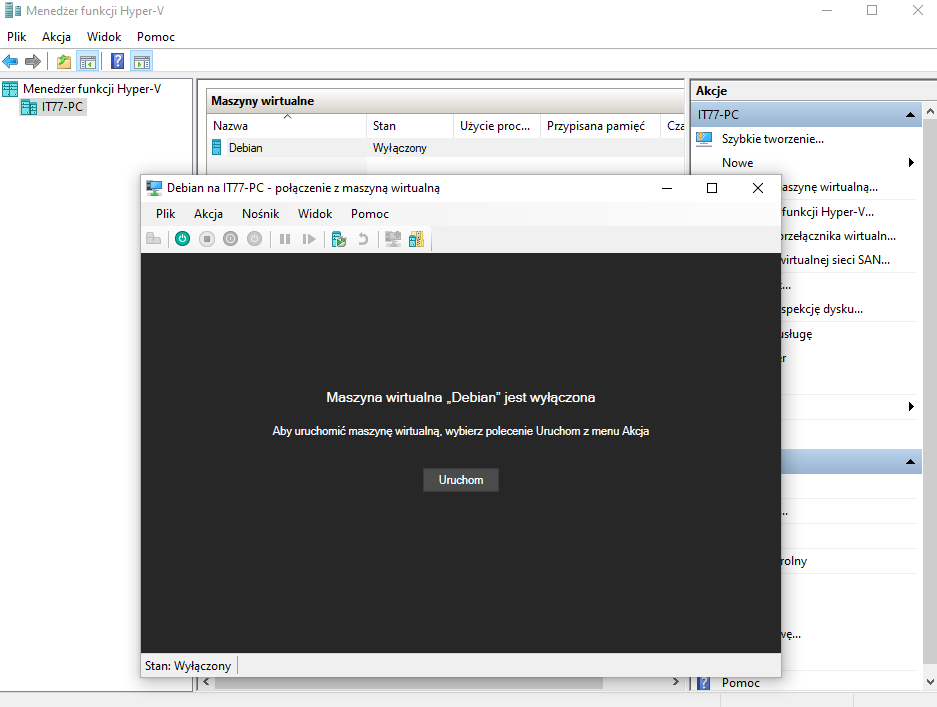The image size is (937, 707).
Task: Click Szybkie tworzenie in Actions pane
Action: tap(772, 139)
